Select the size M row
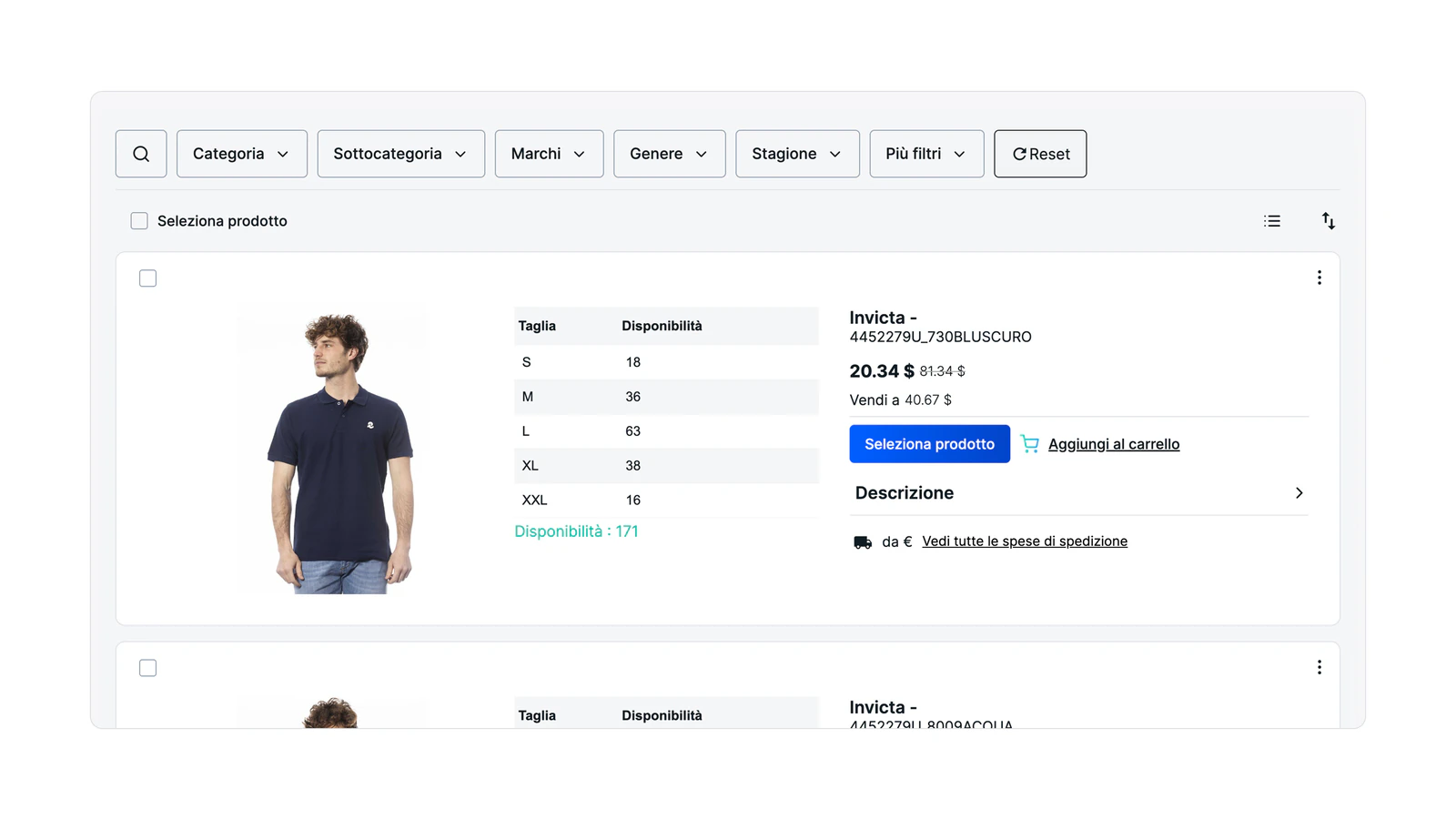 click(x=667, y=397)
